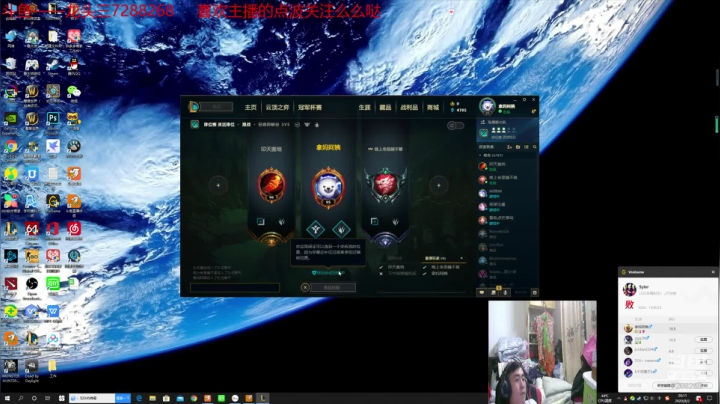The width and height of the screenshot is (720, 404).
Task: Click the lobby chat input field
Action: (235, 288)
